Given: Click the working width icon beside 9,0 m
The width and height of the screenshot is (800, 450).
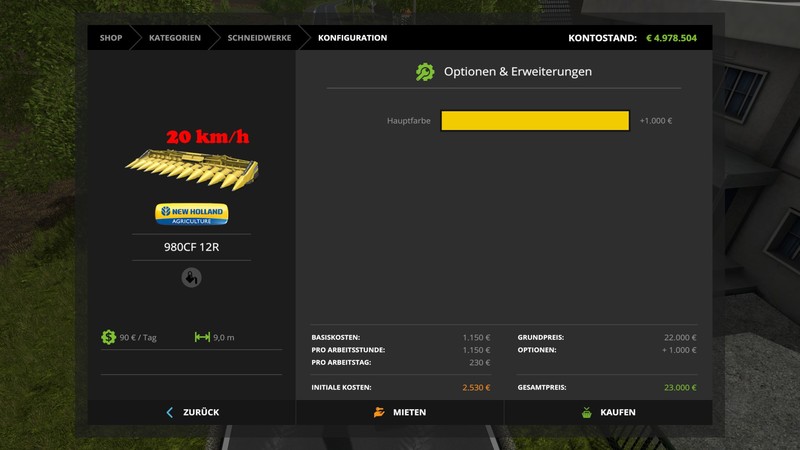Looking at the screenshot, I should [202, 337].
